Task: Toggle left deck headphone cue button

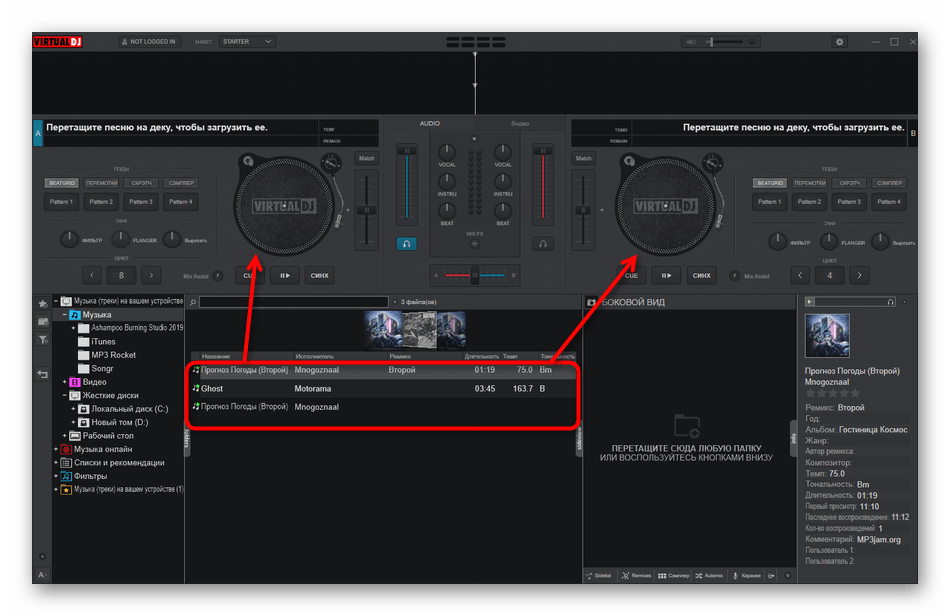Action: tap(406, 243)
